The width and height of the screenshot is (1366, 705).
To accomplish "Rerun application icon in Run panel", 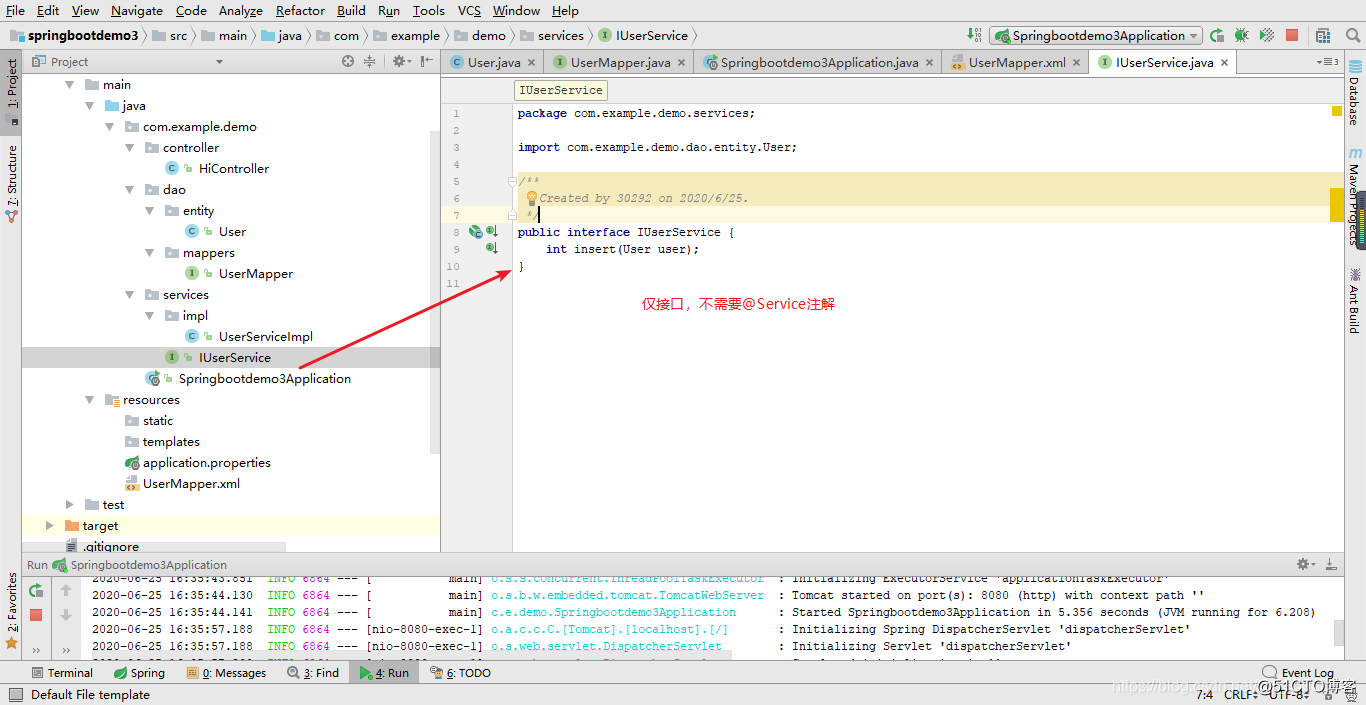I will point(36,590).
